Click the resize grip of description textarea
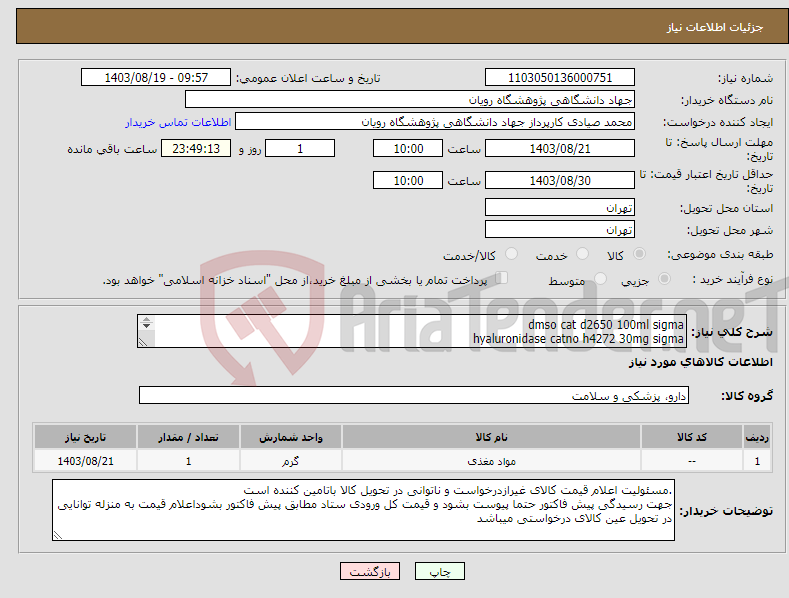789x598 pixels. (x=143, y=342)
